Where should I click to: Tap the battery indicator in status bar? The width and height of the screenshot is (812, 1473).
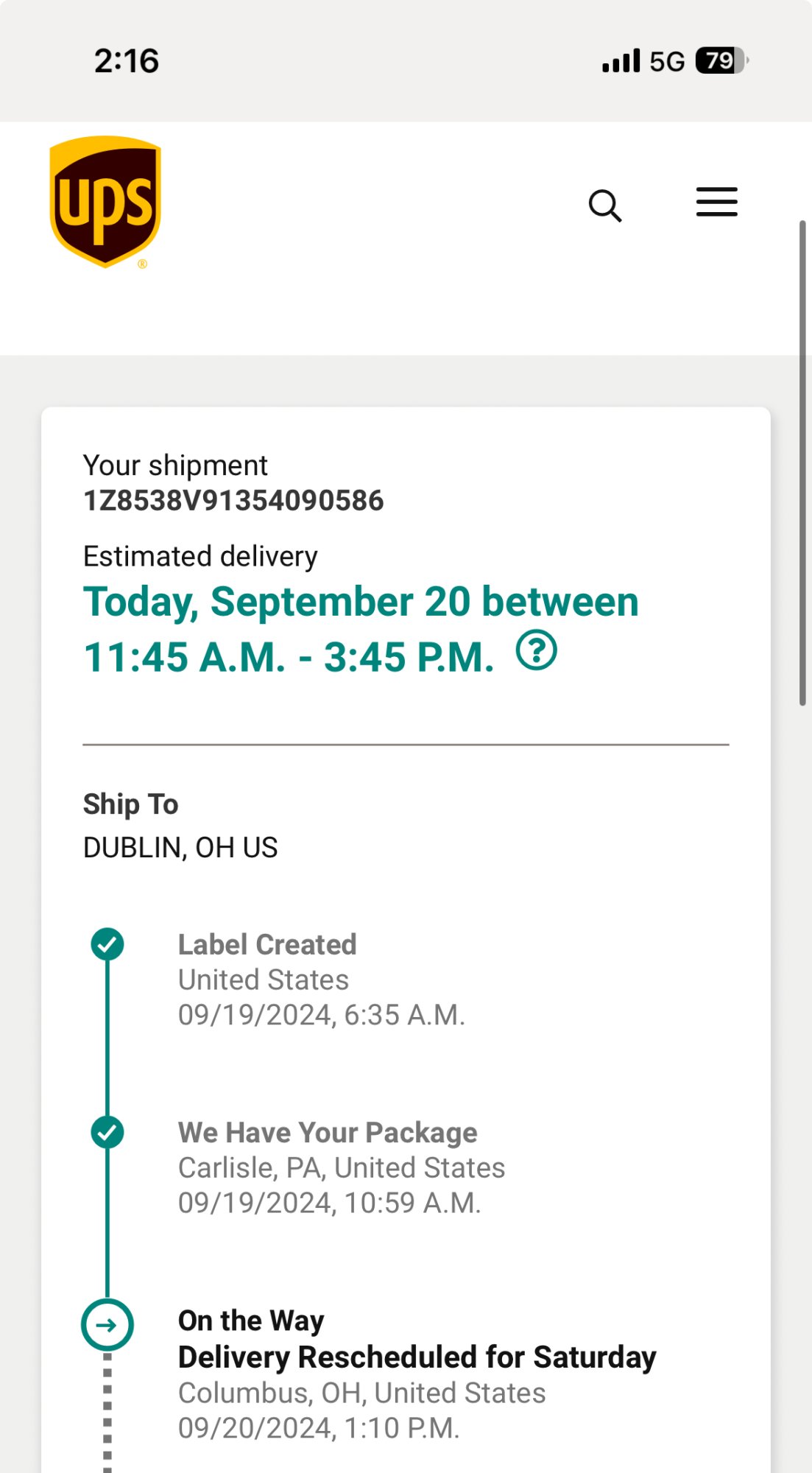tap(721, 60)
